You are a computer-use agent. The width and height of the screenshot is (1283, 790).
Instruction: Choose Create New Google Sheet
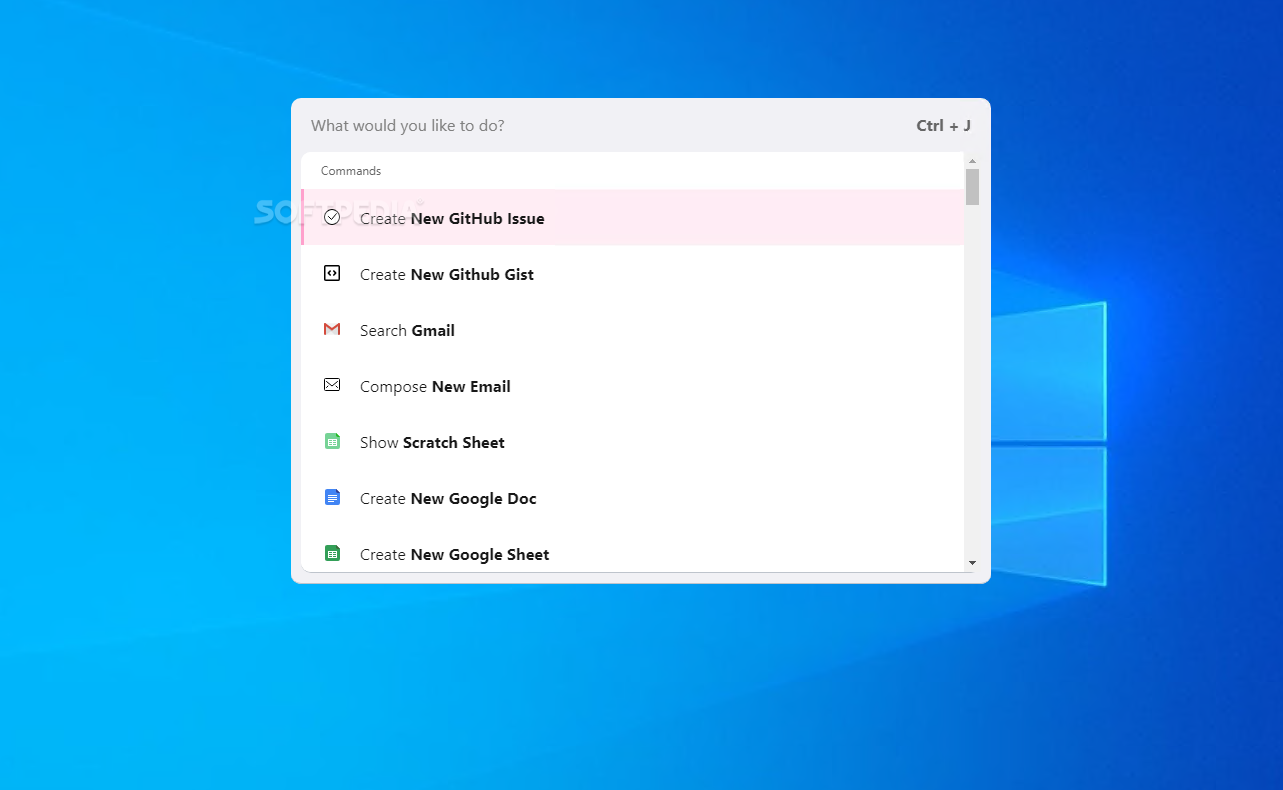[633, 549]
